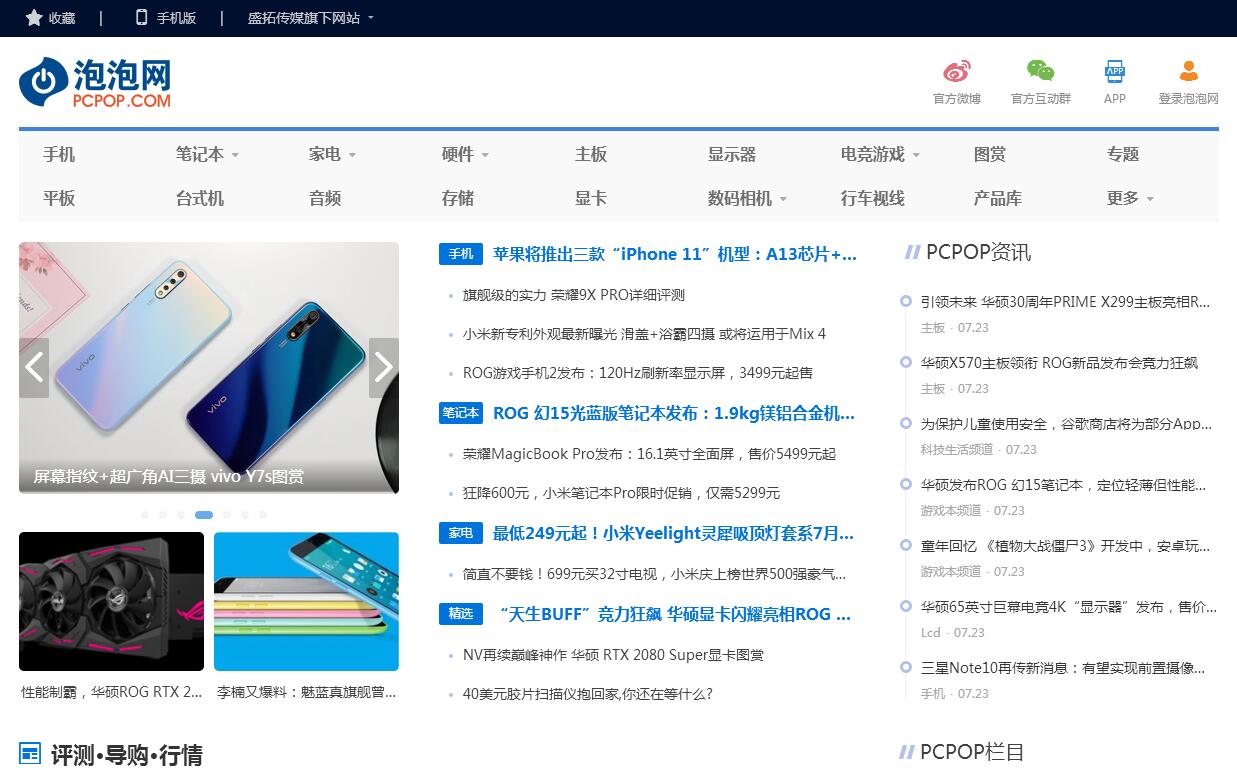The image size is (1237, 770).
Task: Open the 显示器 navigation item
Action: click(x=732, y=155)
